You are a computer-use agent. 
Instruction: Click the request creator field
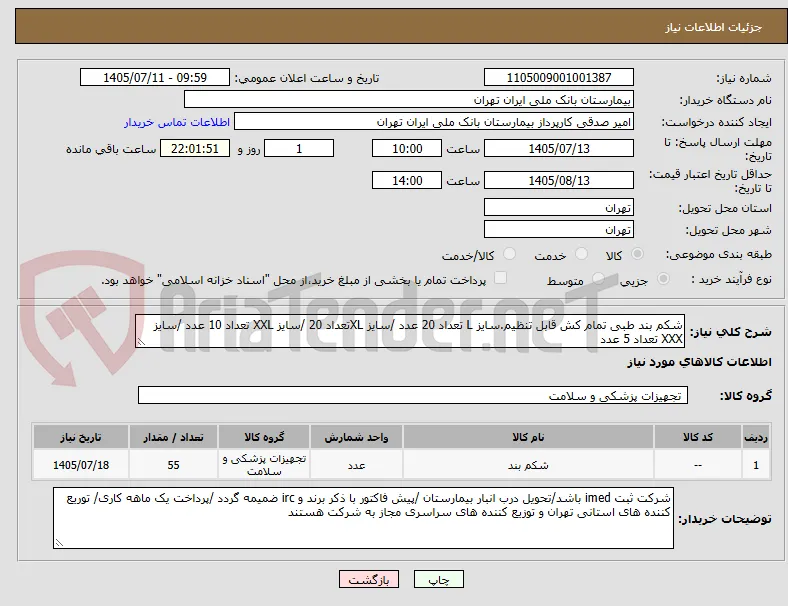tap(434, 122)
